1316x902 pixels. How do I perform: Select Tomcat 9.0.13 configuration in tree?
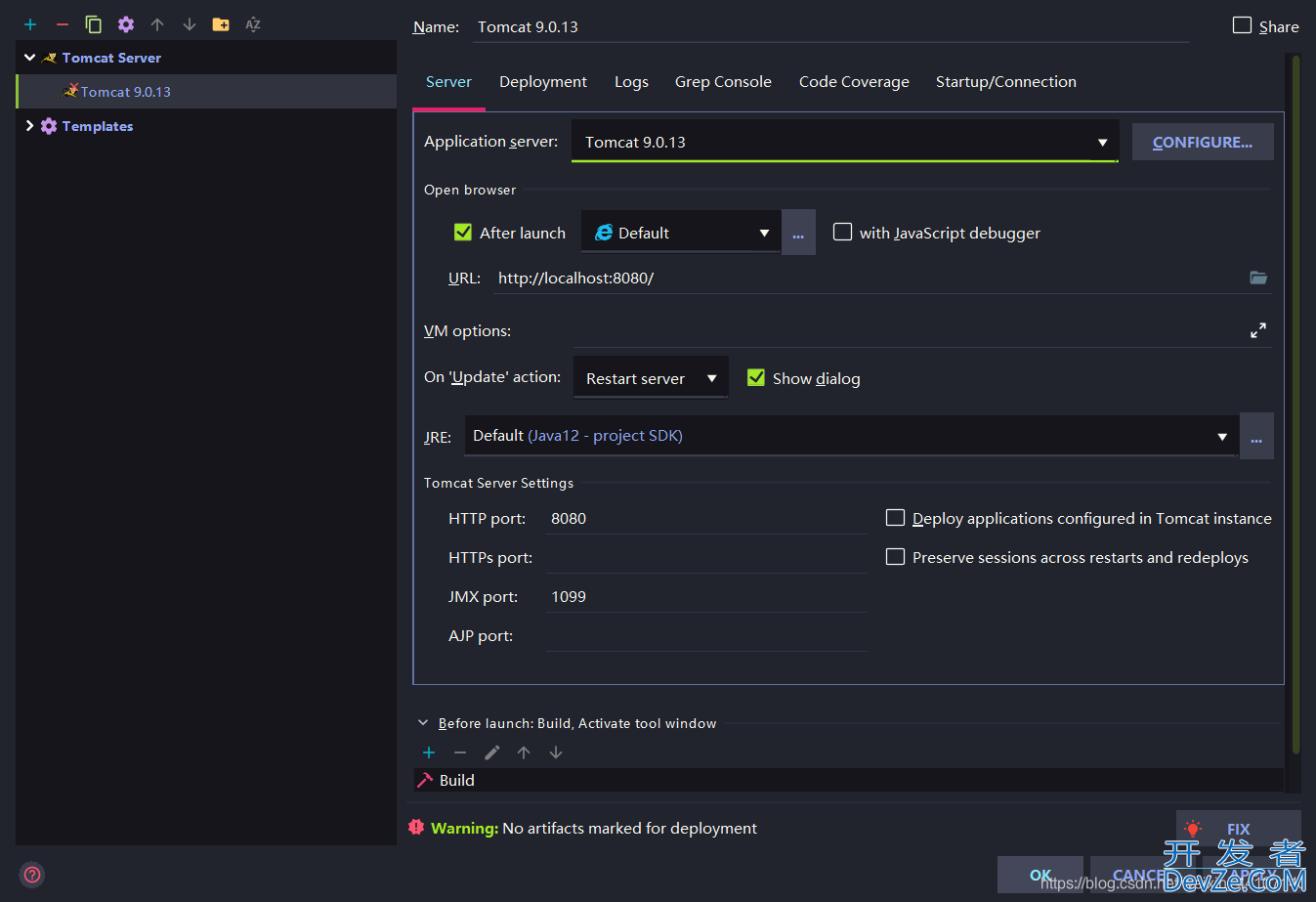coord(207,92)
